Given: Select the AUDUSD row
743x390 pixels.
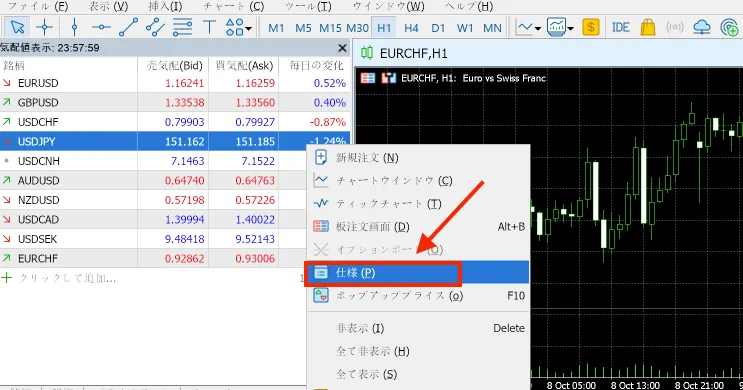Looking at the screenshot, I should tap(153, 180).
